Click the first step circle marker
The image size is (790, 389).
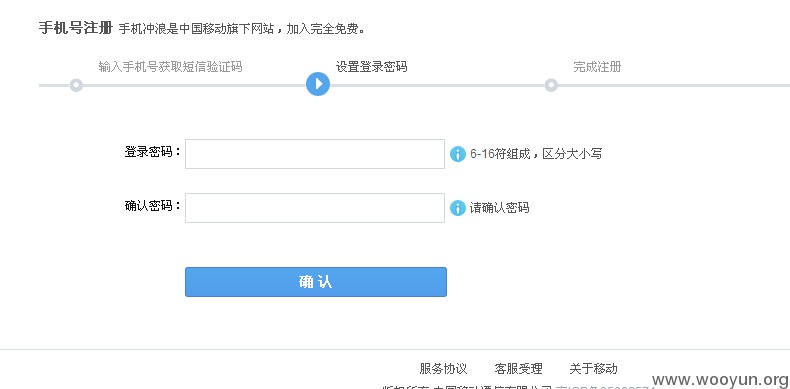point(76,85)
